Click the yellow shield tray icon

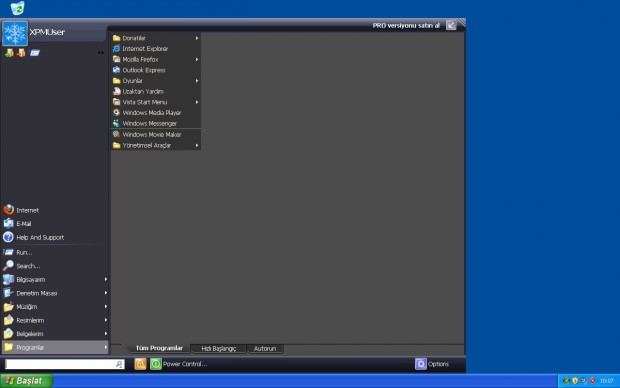click(x=575, y=381)
